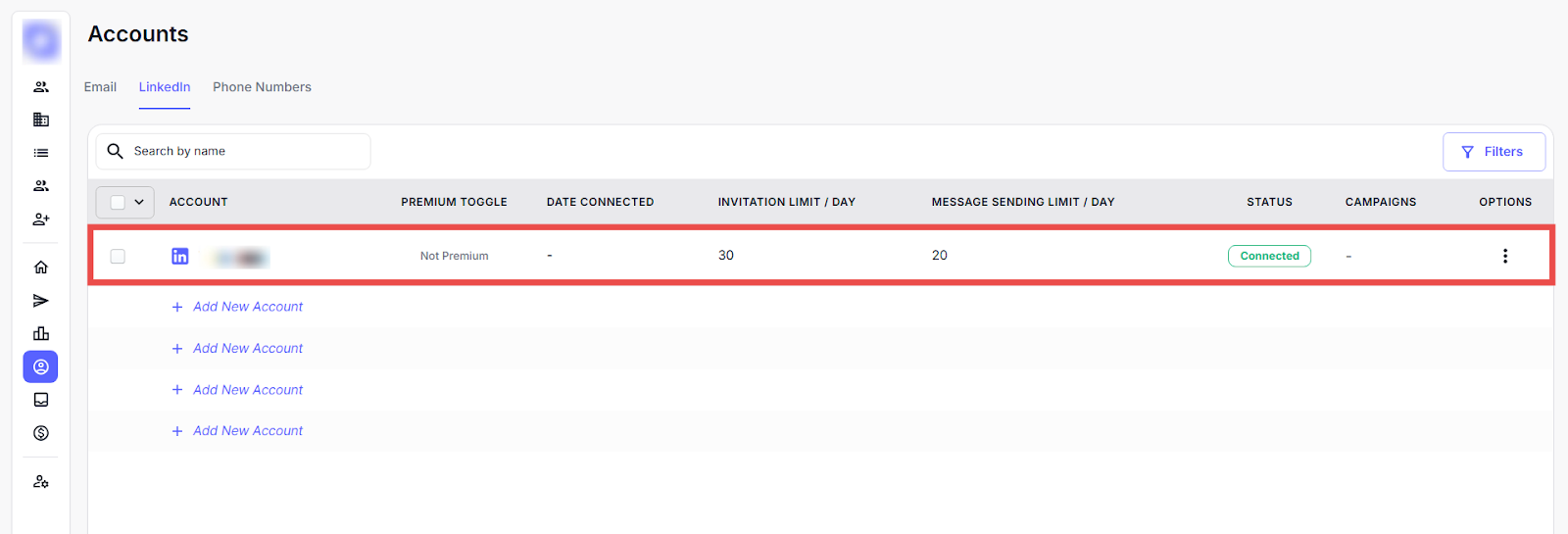Toggle the select-all checkbox in table header
Viewport: 1568px width, 534px height.
118,202
